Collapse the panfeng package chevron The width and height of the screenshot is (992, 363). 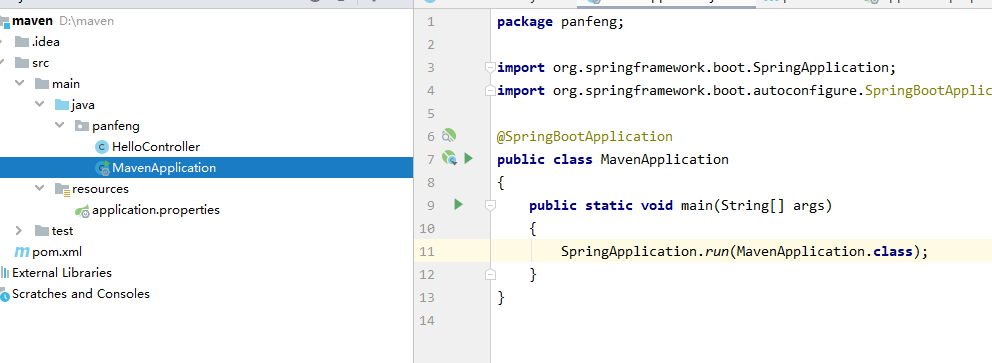click(x=59, y=125)
